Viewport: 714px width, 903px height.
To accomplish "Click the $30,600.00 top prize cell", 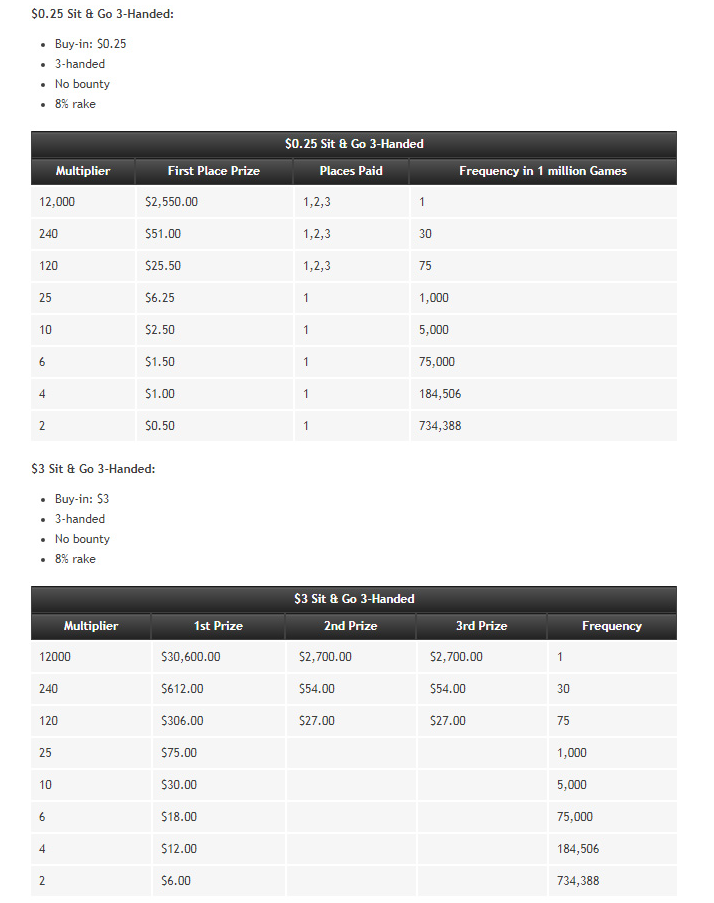I will [x=190, y=657].
